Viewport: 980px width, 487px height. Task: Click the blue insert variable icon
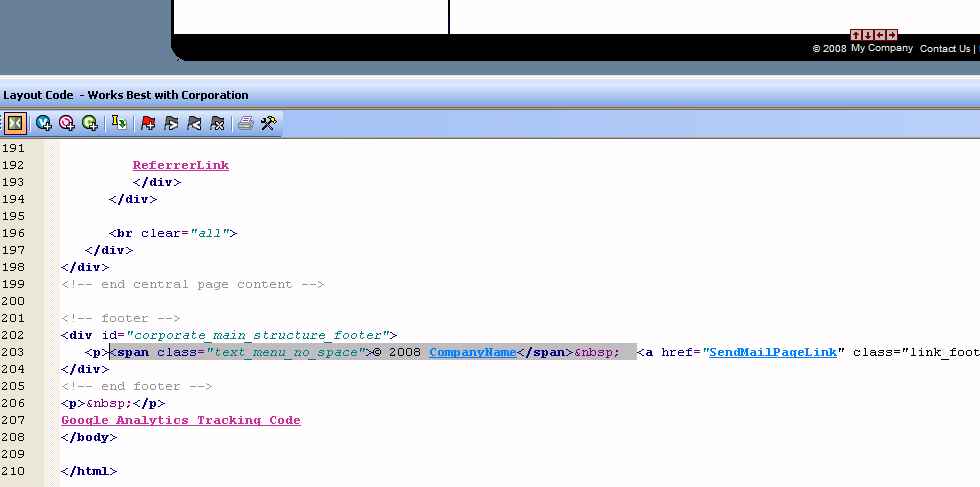pos(44,123)
